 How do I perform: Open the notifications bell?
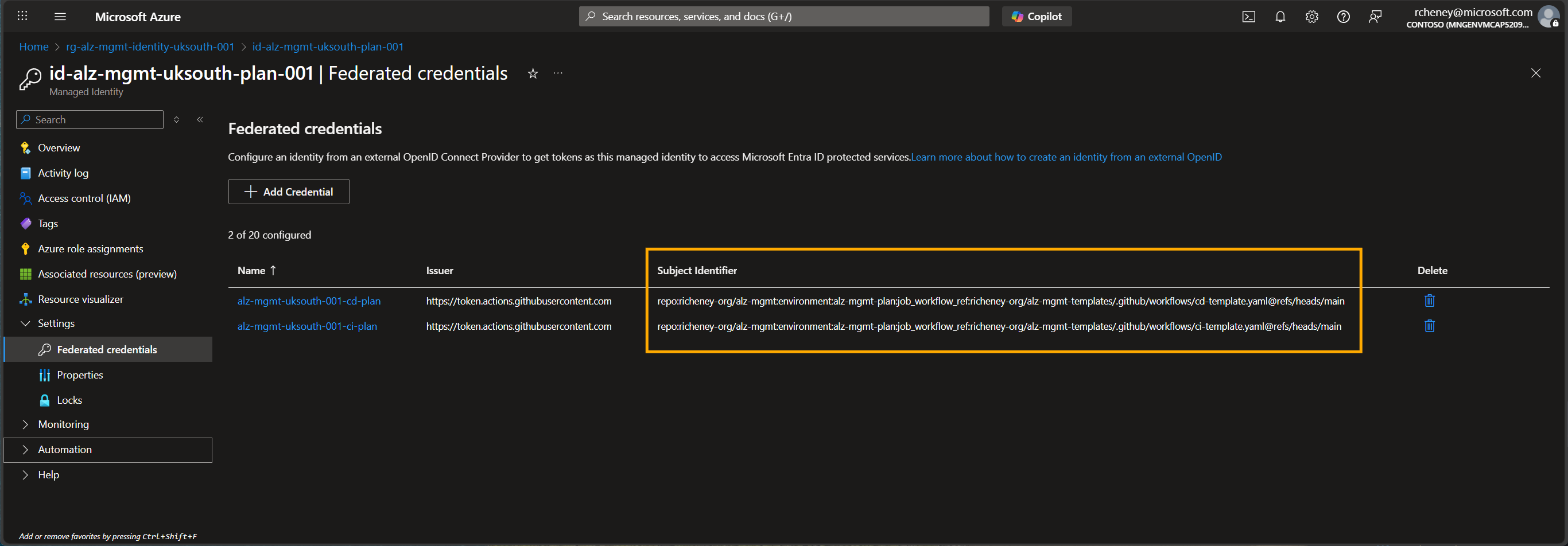(1280, 17)
